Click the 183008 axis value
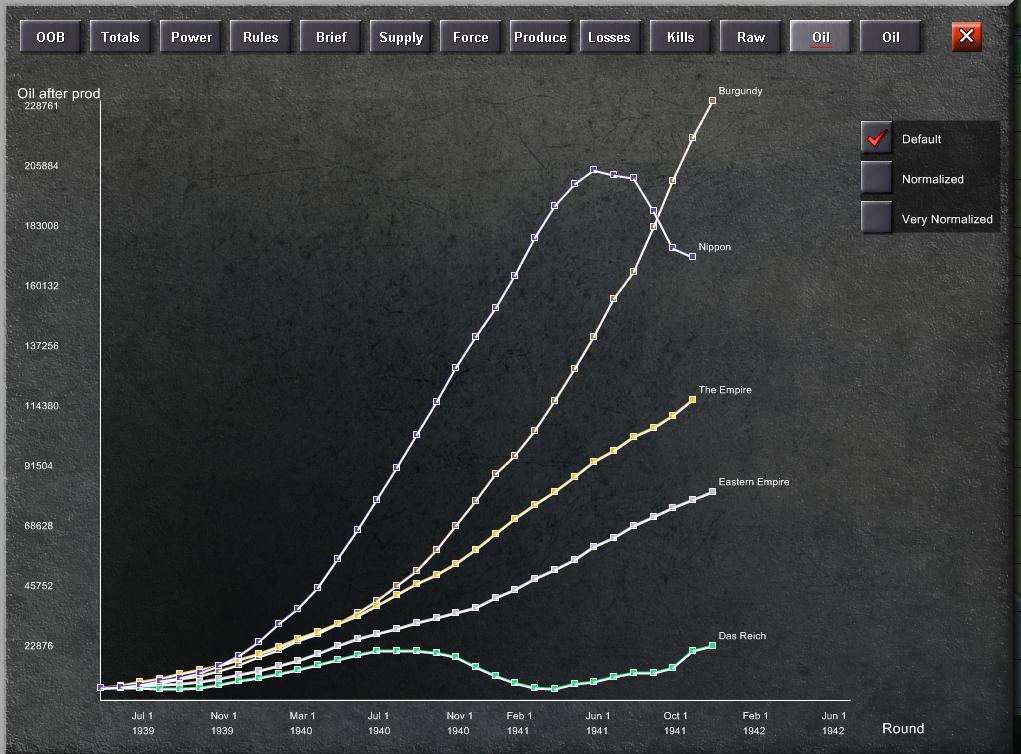The width and height of the screenshot is (1021, 754). click(41, 225)
